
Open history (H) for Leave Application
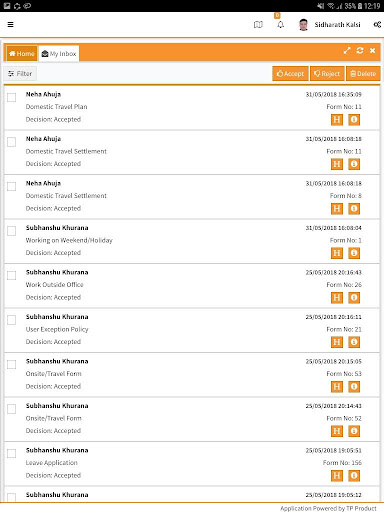tap(337, 475)
